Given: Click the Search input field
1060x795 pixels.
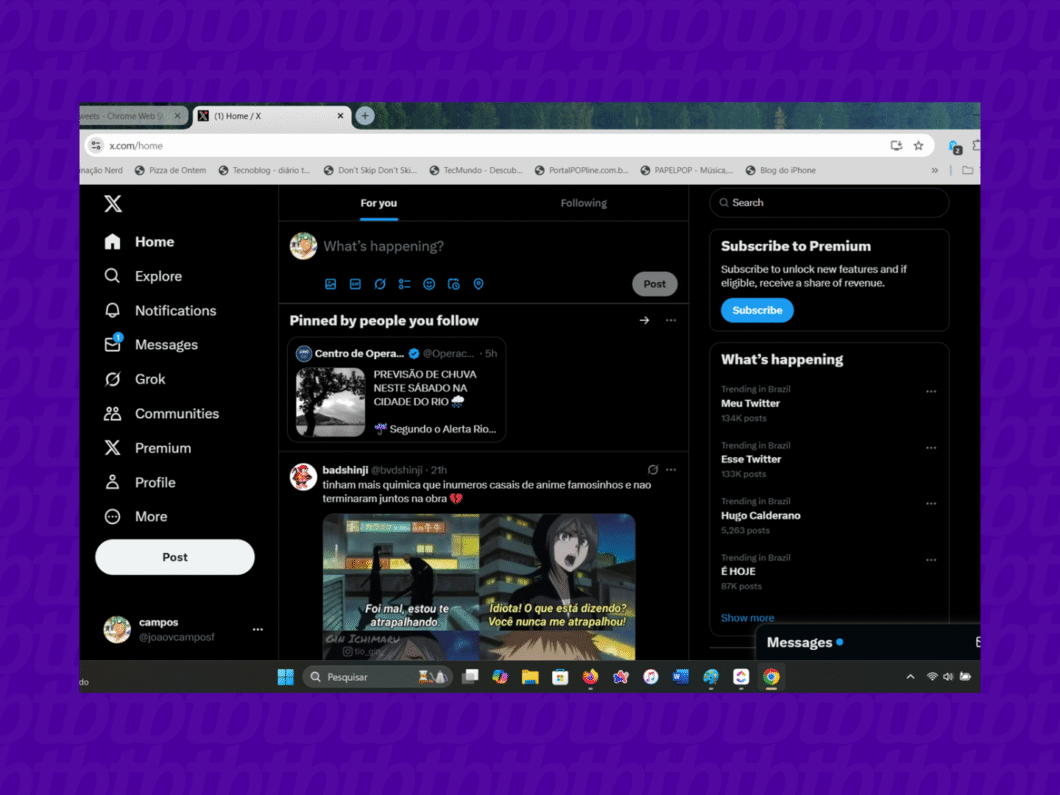Looking at the screenshot, I should tap(828, 203).
